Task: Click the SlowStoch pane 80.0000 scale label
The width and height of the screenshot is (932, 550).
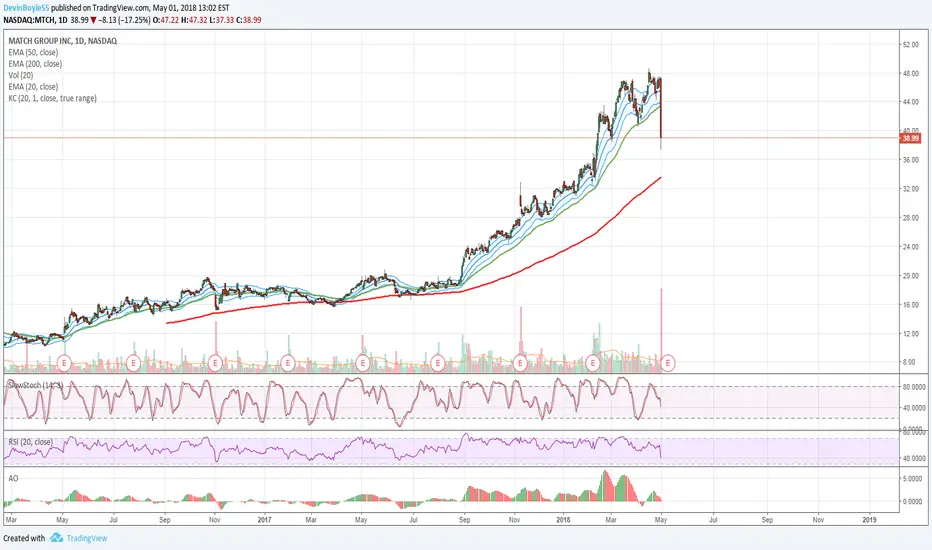Action: (x=914, y=386)
